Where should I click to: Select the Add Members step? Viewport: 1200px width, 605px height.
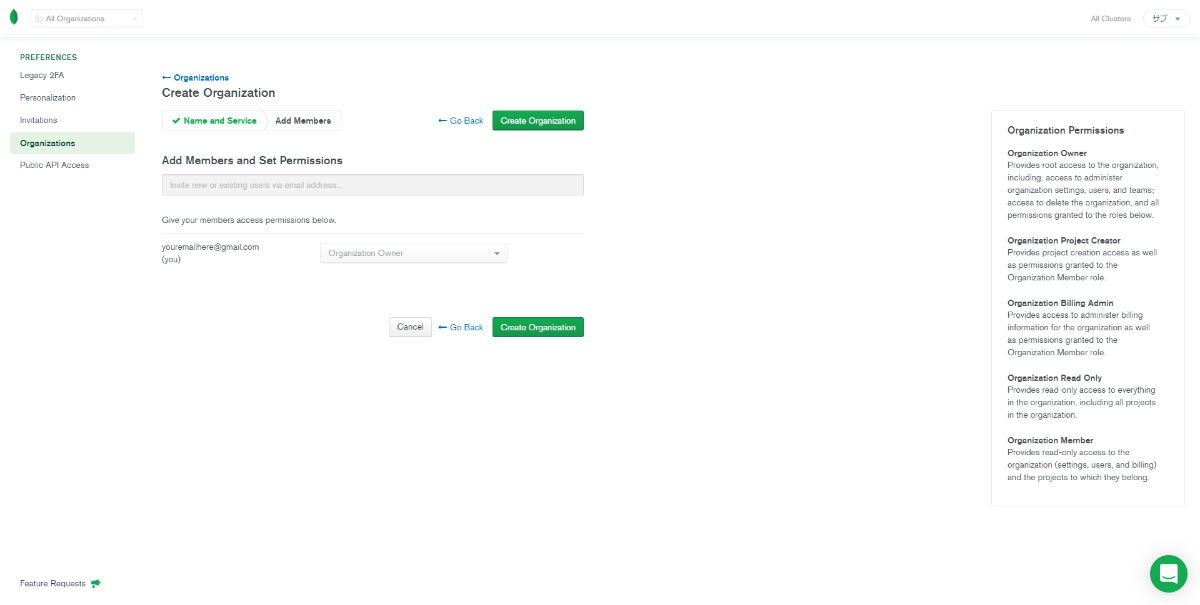pyautogui.click(x=303, y=120)
